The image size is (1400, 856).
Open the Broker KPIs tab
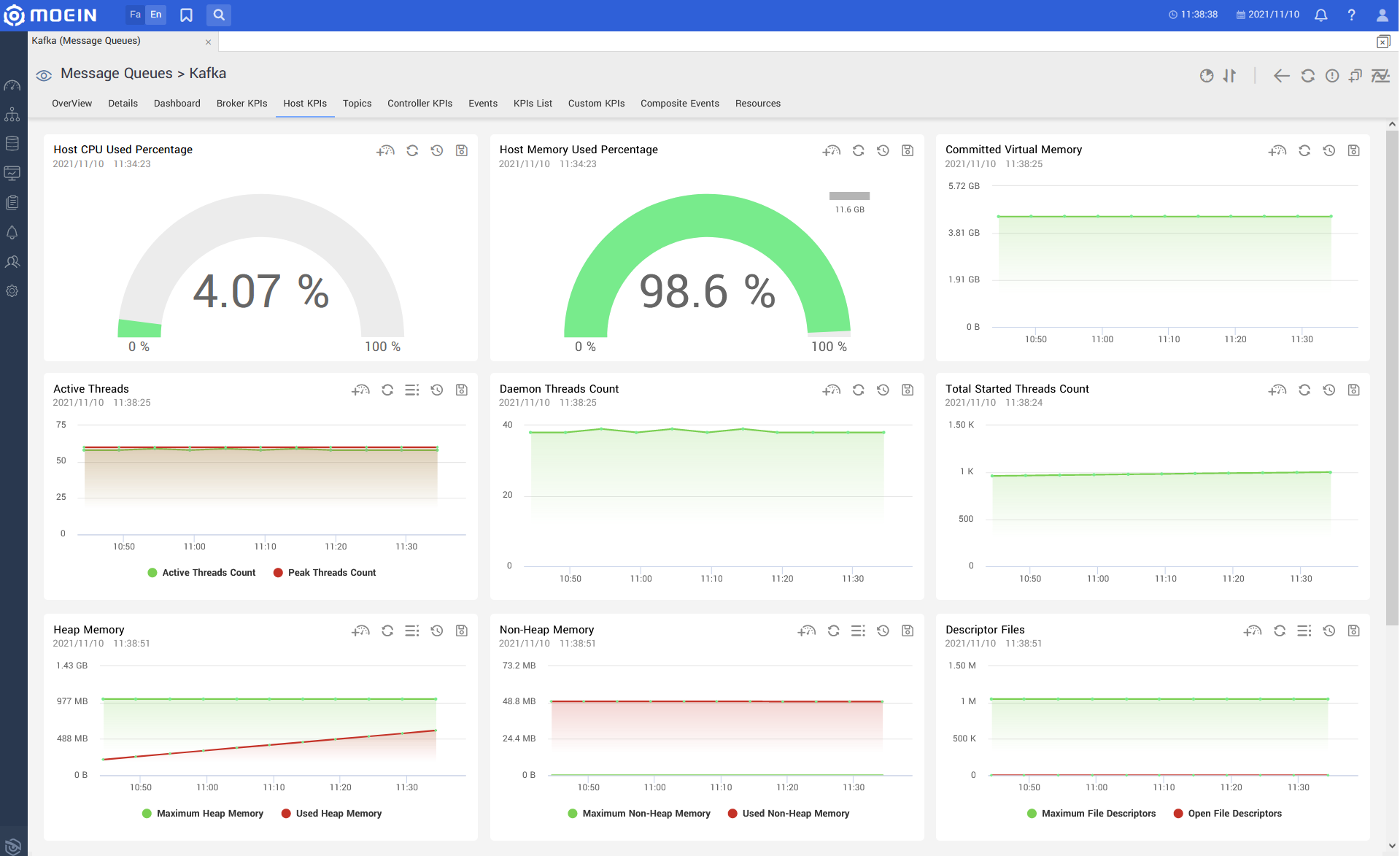click(242, 104)
